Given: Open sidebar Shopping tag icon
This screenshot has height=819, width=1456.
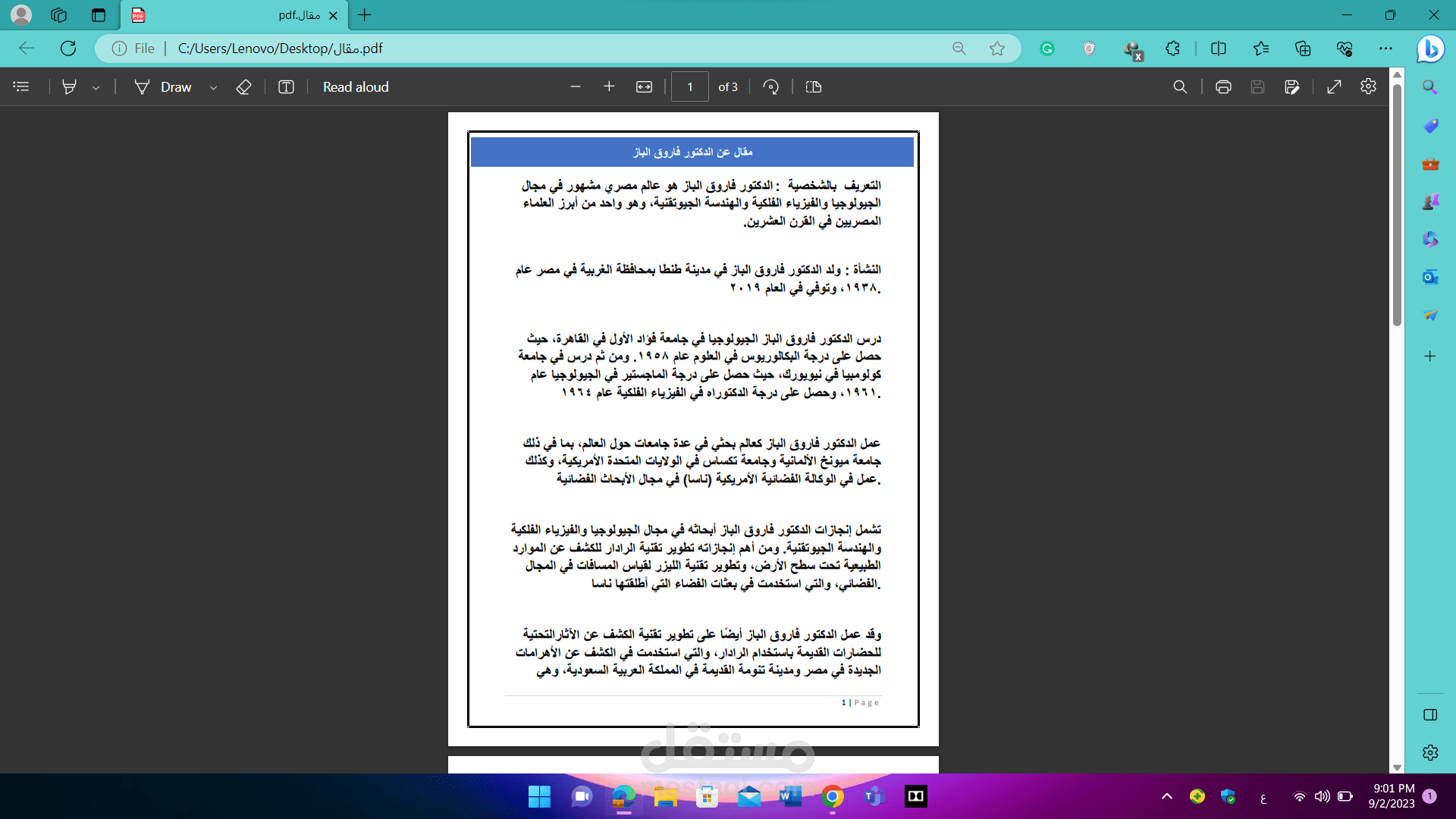Looking at the screenshot, I should click(x=1430, y=125).
